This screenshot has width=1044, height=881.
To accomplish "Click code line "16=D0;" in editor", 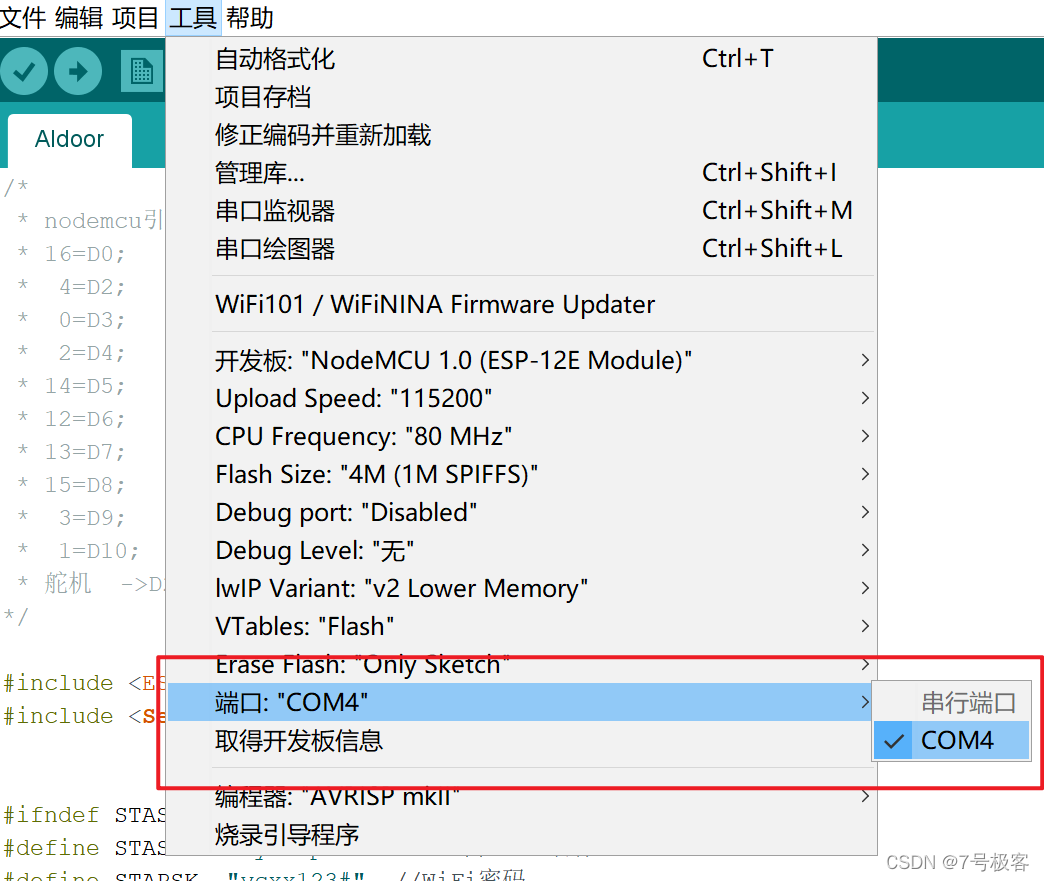I will pyautogui.click(x=85, y=254).
